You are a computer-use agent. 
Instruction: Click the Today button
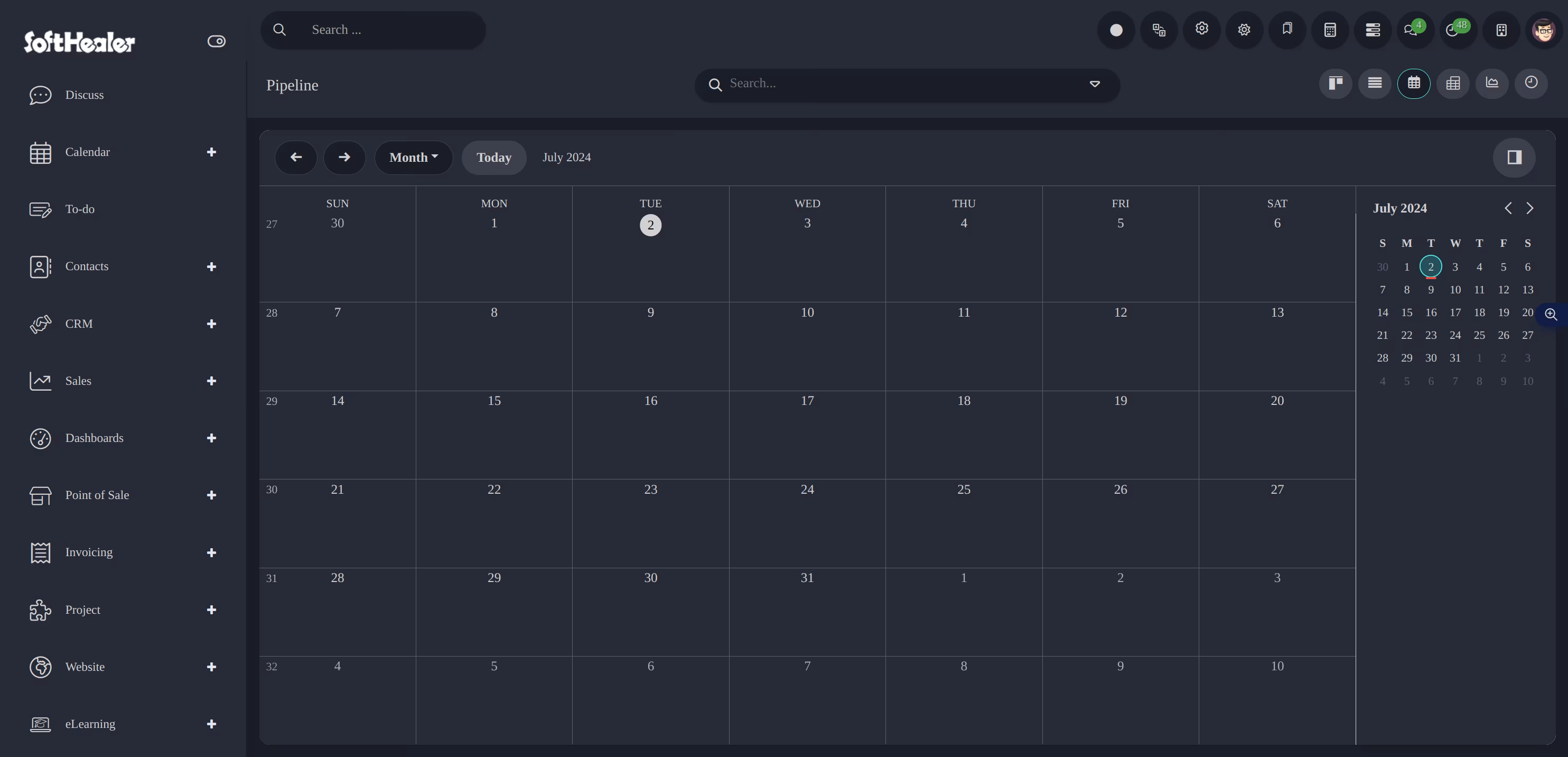[493, 158]
